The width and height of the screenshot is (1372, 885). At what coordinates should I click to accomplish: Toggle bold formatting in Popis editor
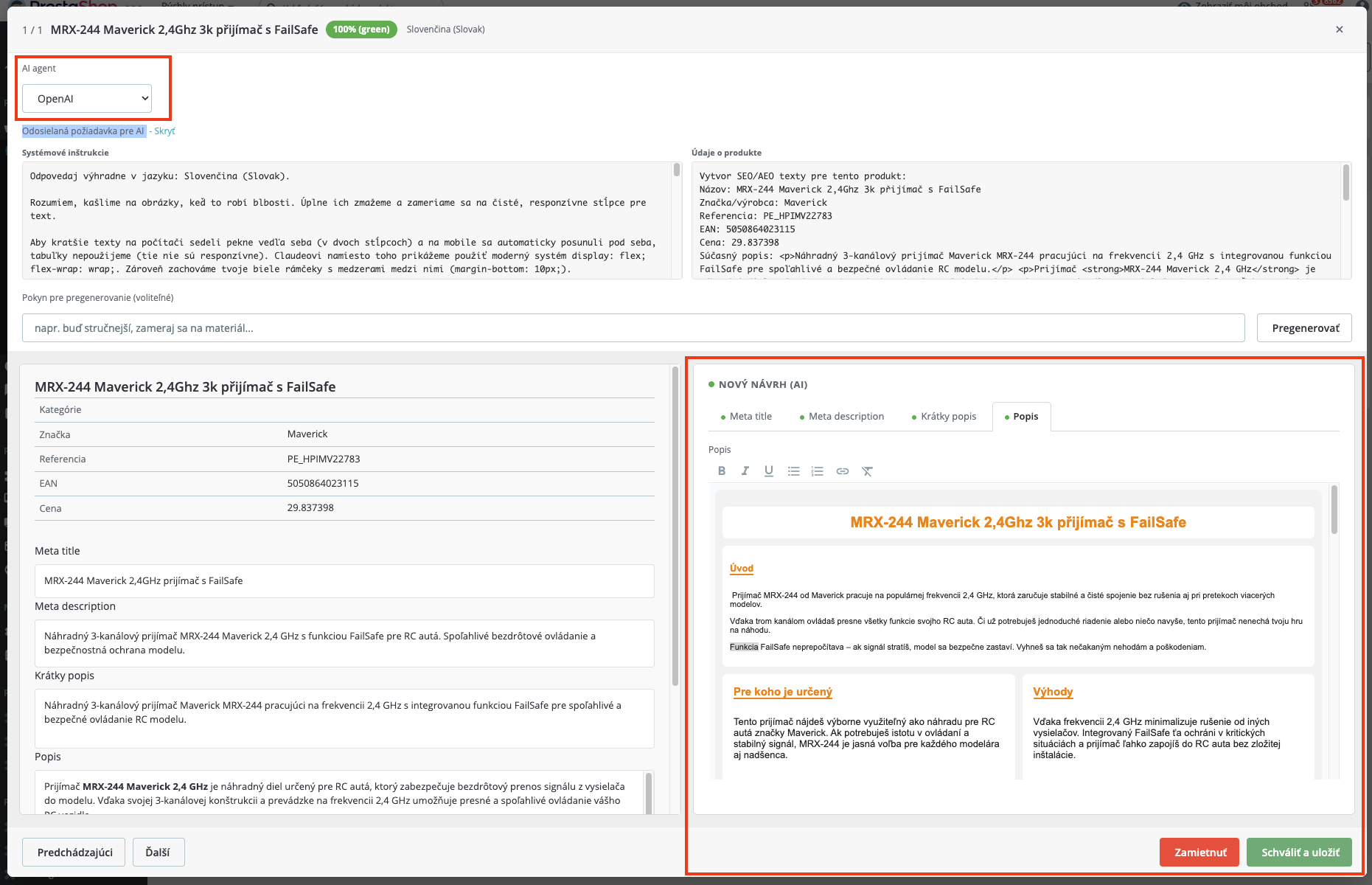point(722,471)
